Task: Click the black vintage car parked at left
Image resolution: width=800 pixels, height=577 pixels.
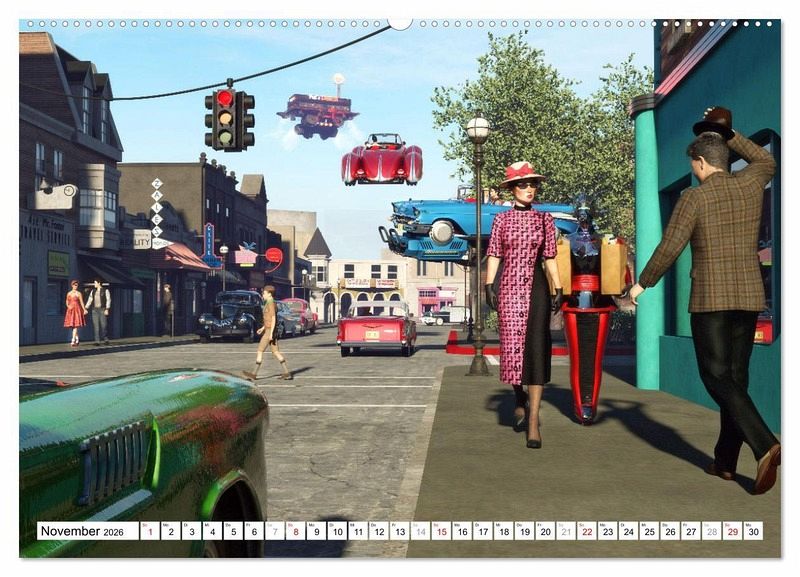Action: [232, 317]
